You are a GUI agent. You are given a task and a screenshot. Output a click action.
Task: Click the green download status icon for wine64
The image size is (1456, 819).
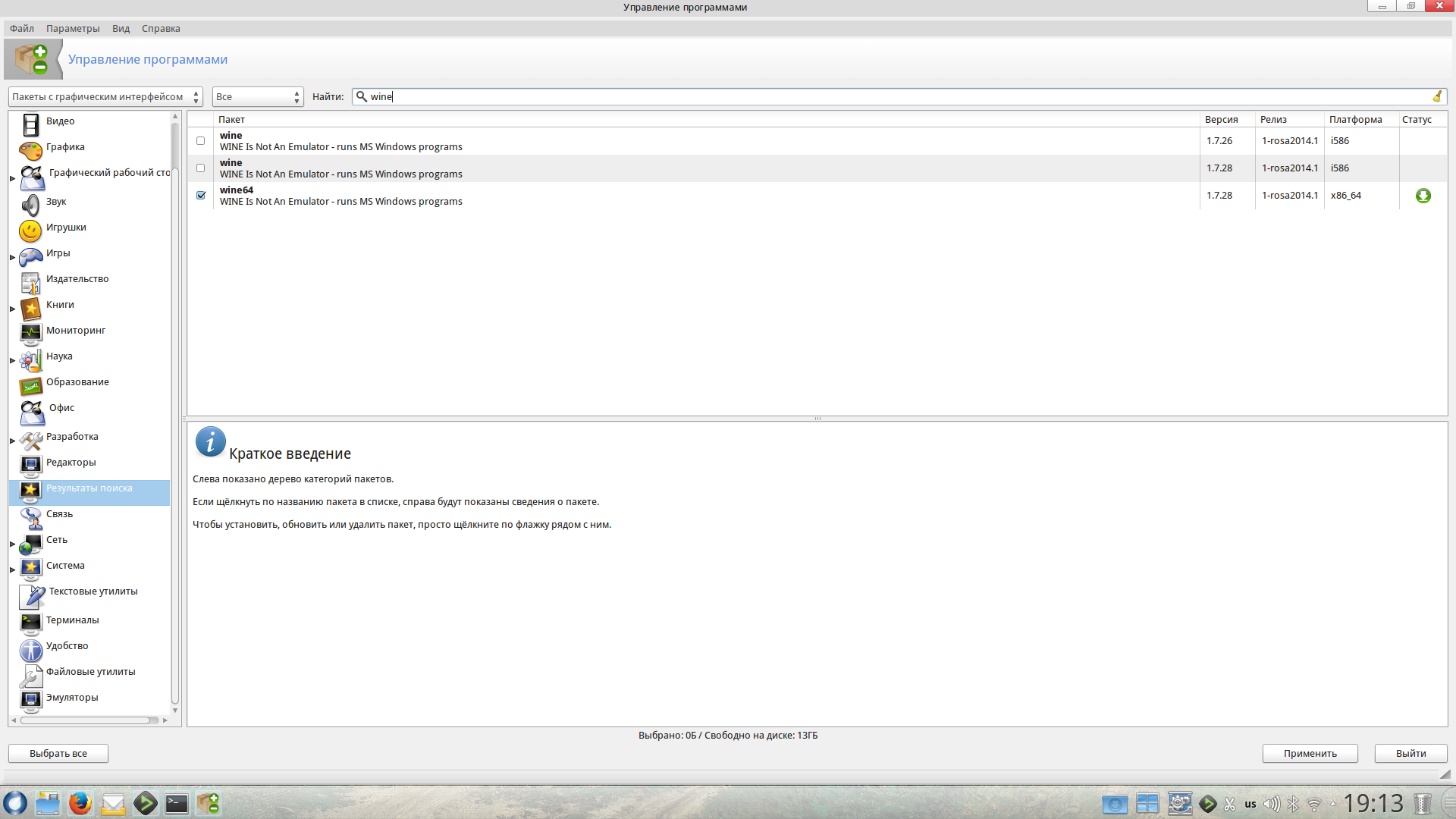tap(1423, 196)
